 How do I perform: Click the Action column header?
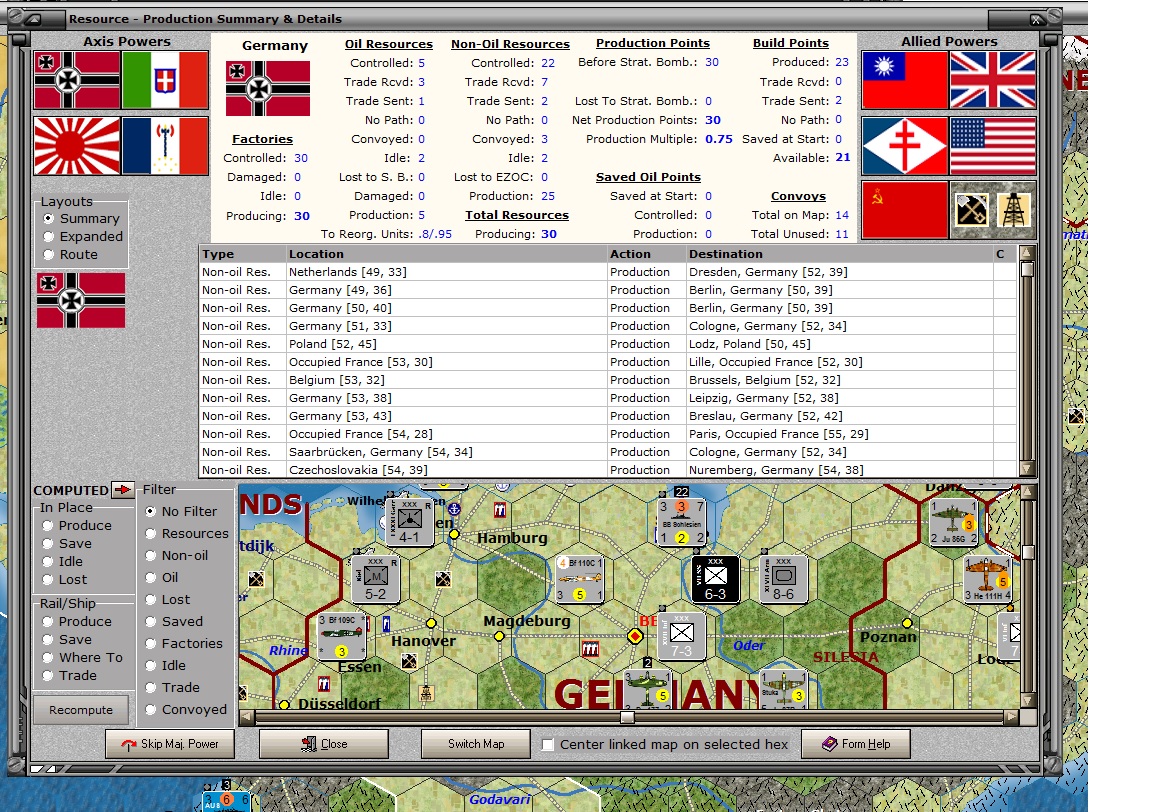coord(647,254)
